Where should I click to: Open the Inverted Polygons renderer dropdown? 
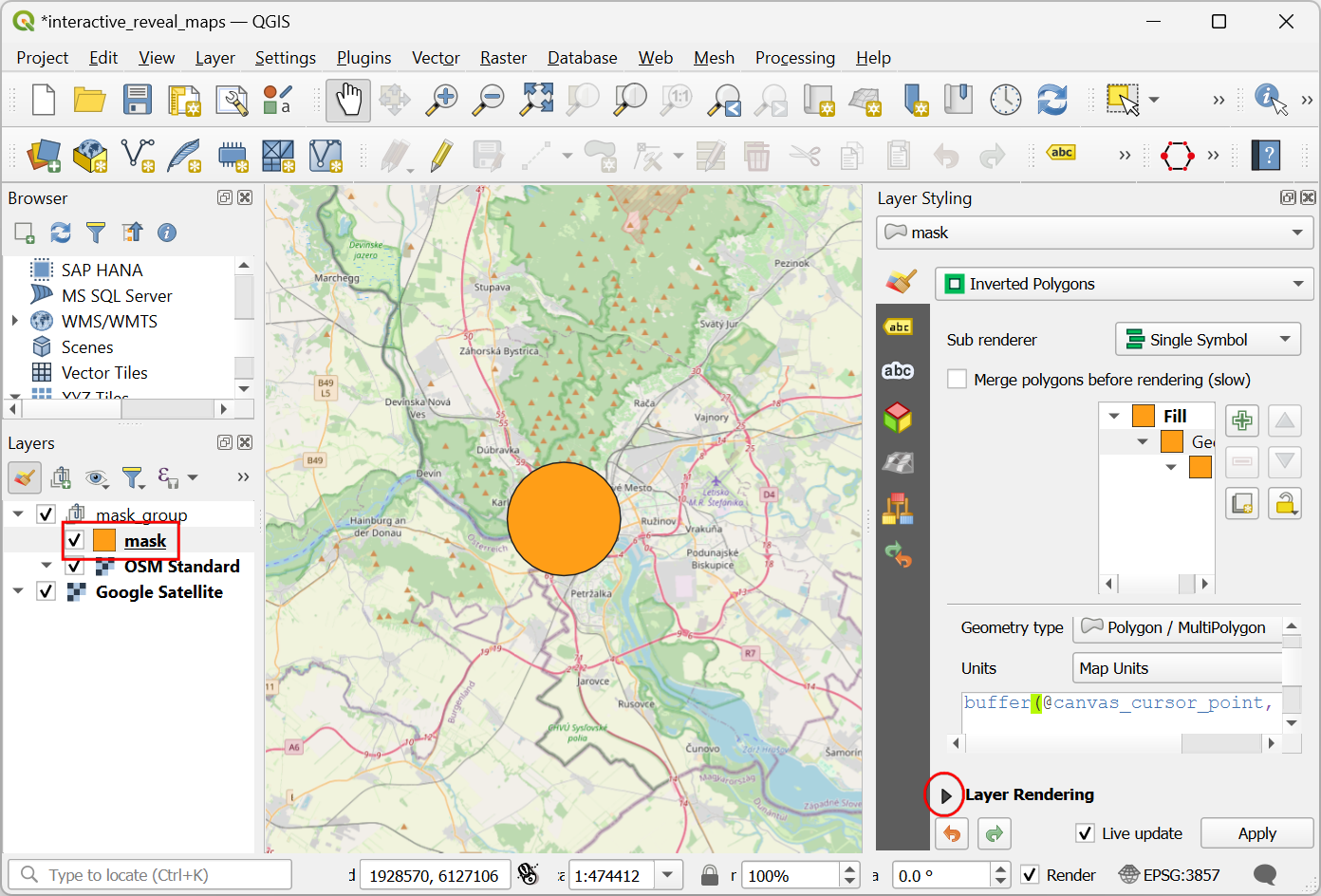pos(1124,284)
